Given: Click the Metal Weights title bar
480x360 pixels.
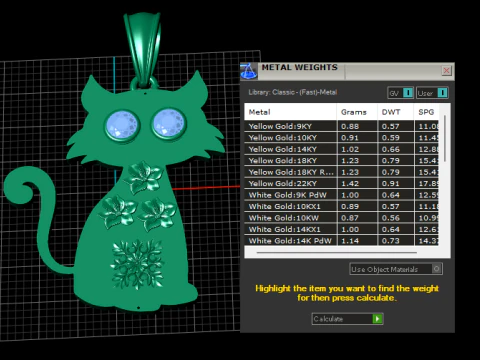Looking at the screenshot, I should coord(347,71).
